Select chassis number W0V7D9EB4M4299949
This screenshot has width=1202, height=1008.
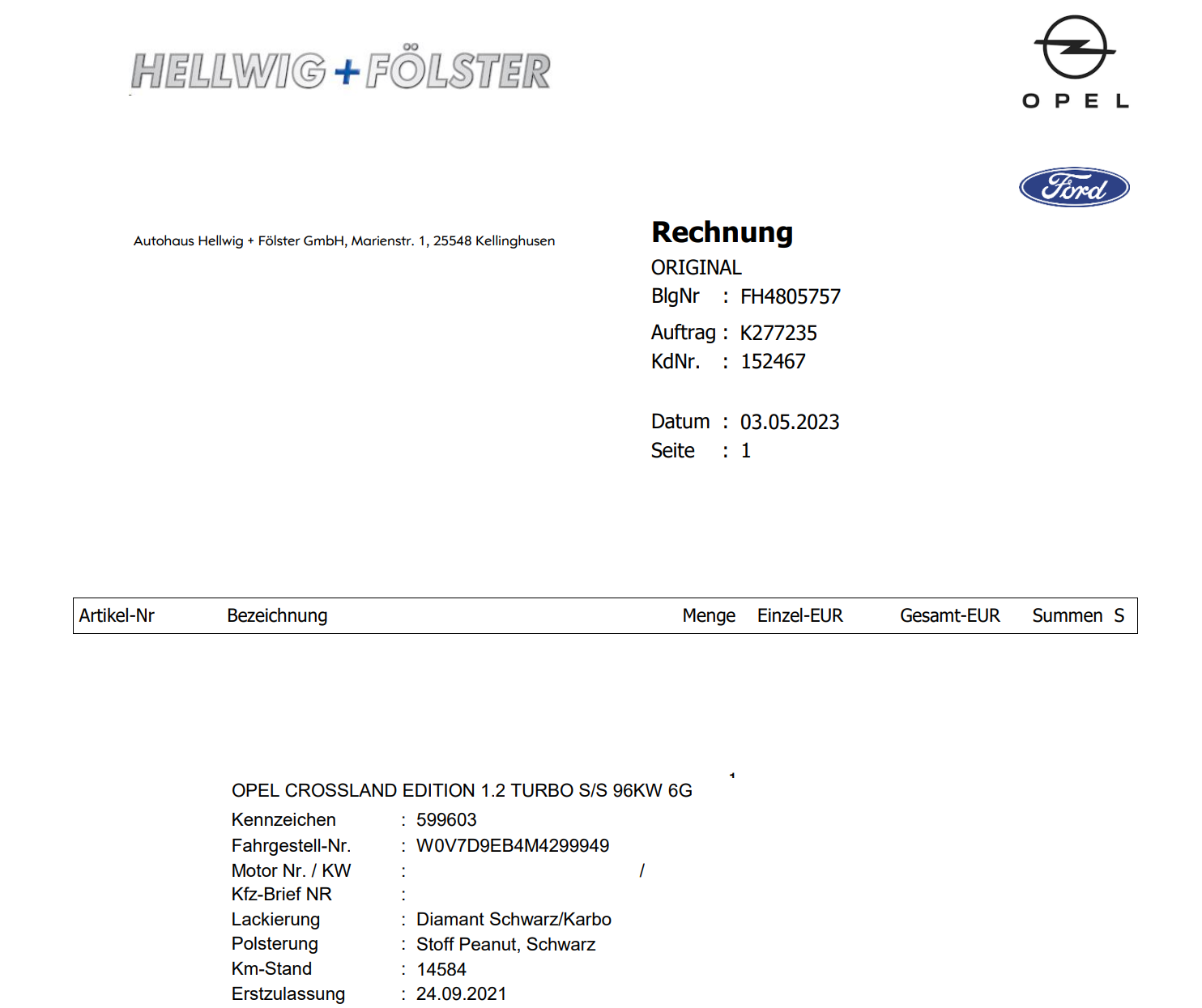point(513,845)
